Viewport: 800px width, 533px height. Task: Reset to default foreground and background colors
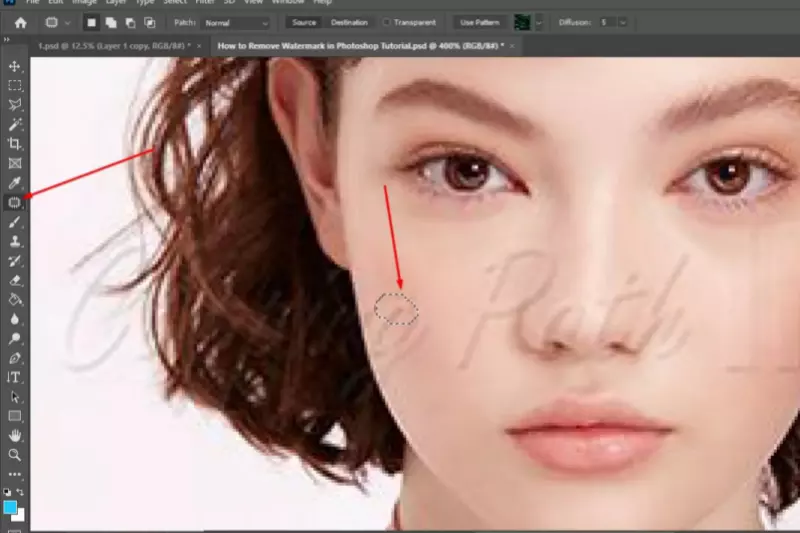pos(7,492)
